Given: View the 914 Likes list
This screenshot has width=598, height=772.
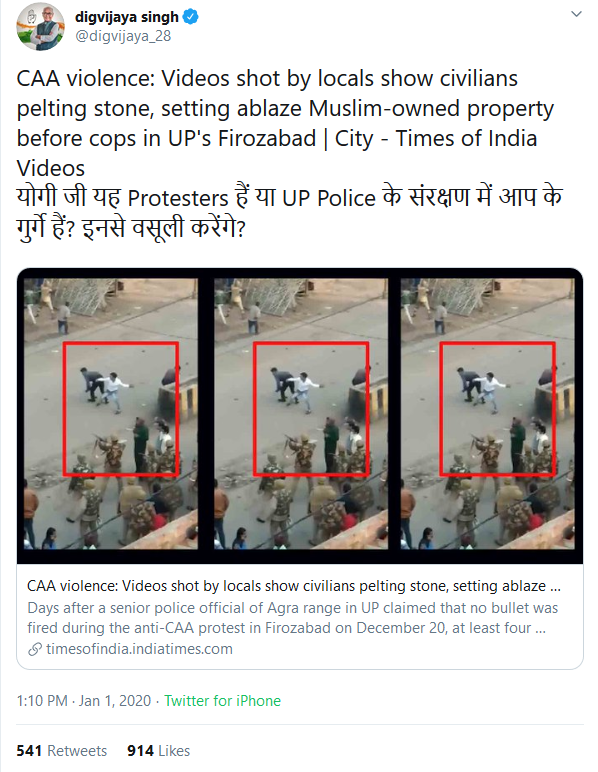Looking at the screenshot, I should (x=158, y=751).
